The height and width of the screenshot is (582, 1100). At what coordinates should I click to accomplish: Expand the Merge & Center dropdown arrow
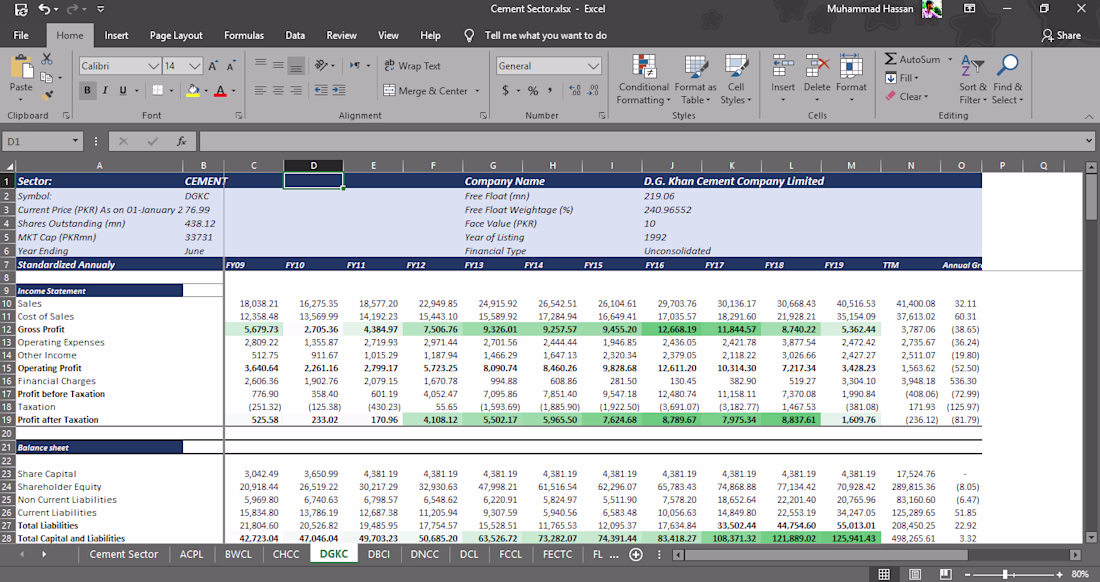(x=477, y=91)
